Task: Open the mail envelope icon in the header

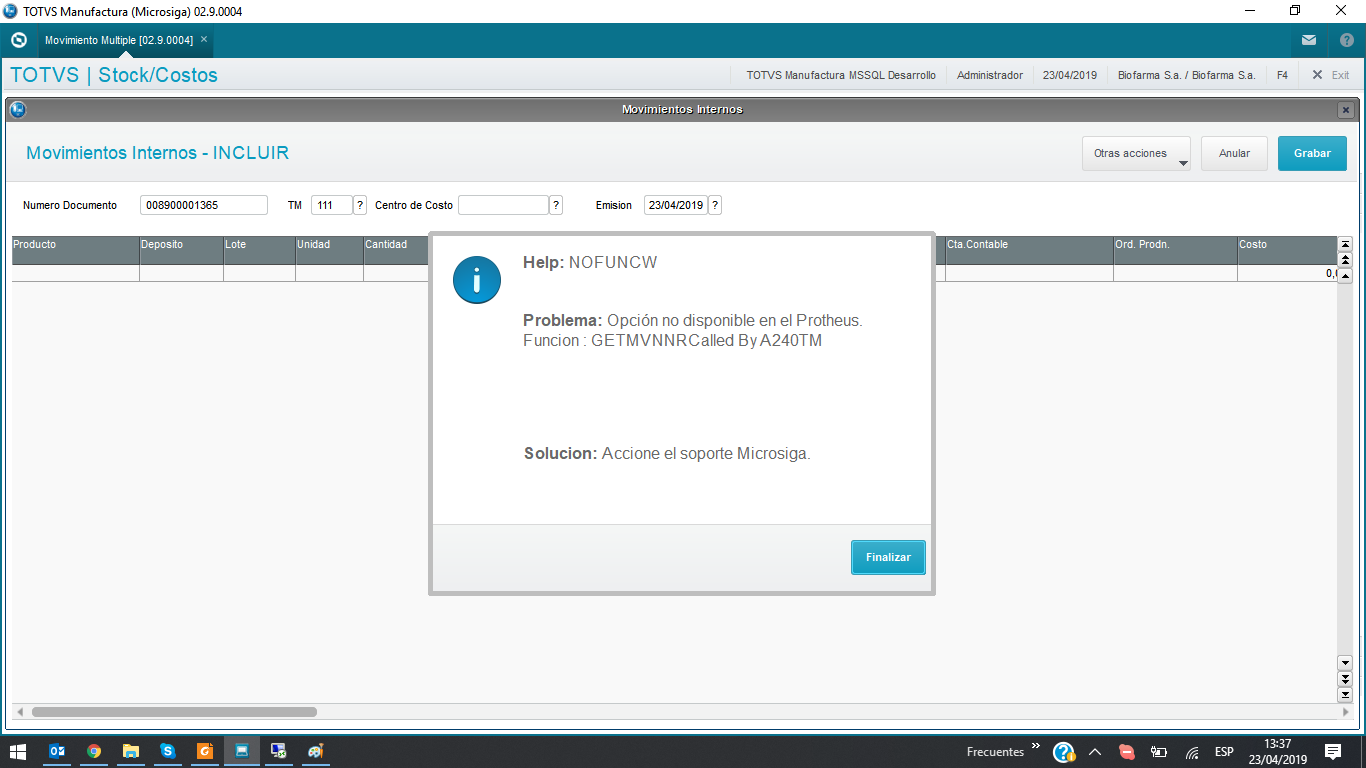Action: [1309, 41]
